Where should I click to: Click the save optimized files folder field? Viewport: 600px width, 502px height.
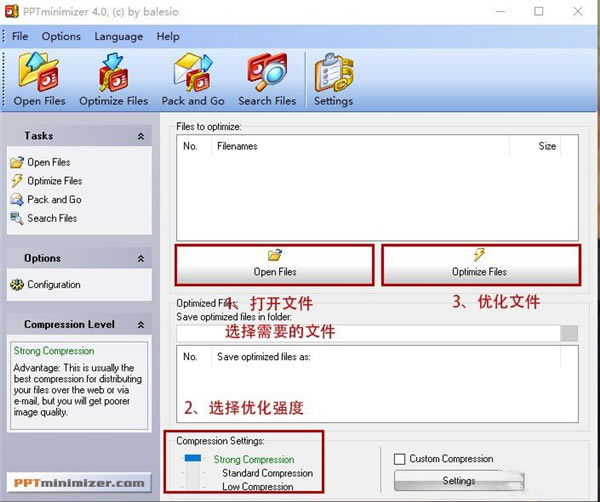coord(368,333)
